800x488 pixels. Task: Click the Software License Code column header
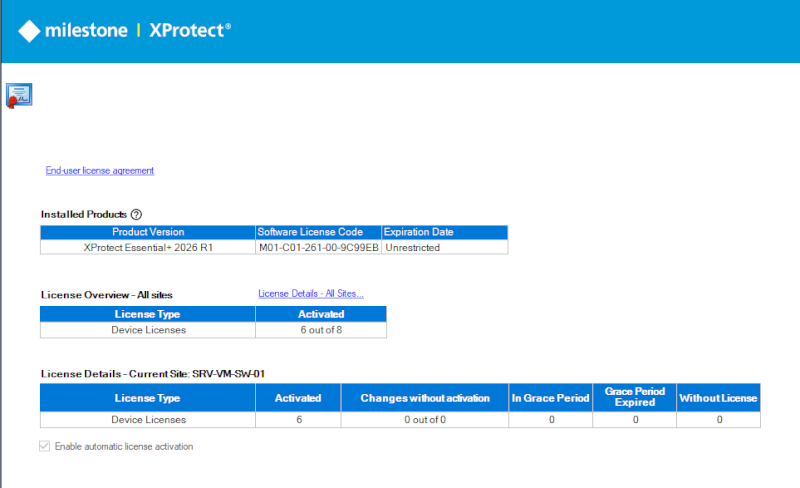[x=318, y=232]
